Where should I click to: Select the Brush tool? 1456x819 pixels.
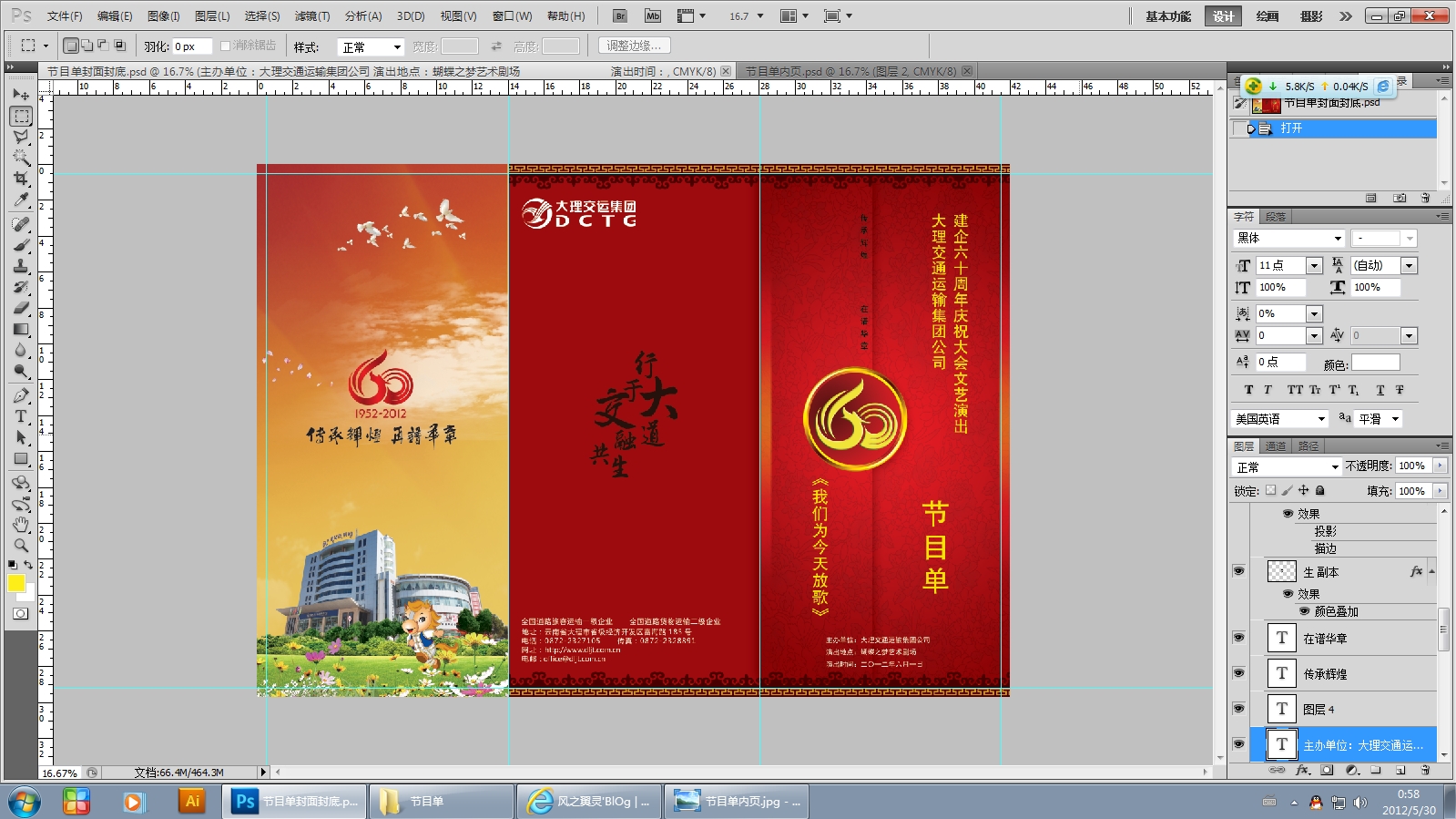(21, 245)
